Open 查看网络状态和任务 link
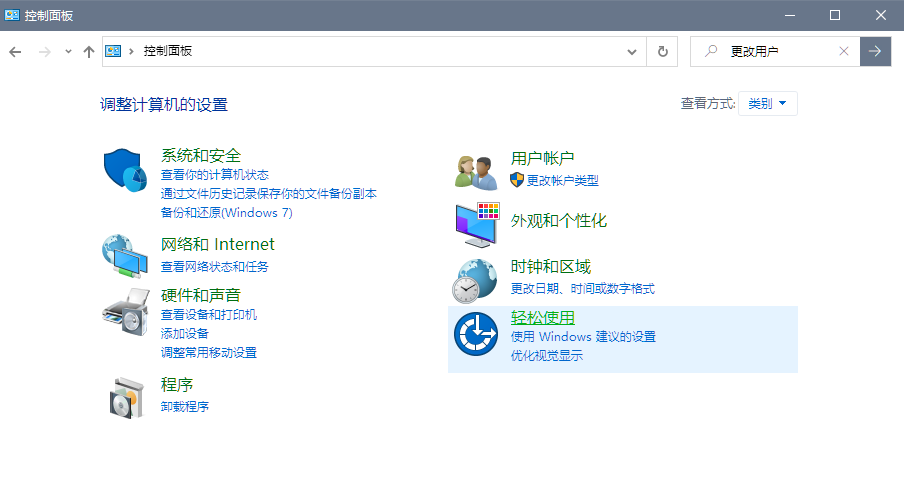Screen dimensions: 904x482 tap(215, 267)
